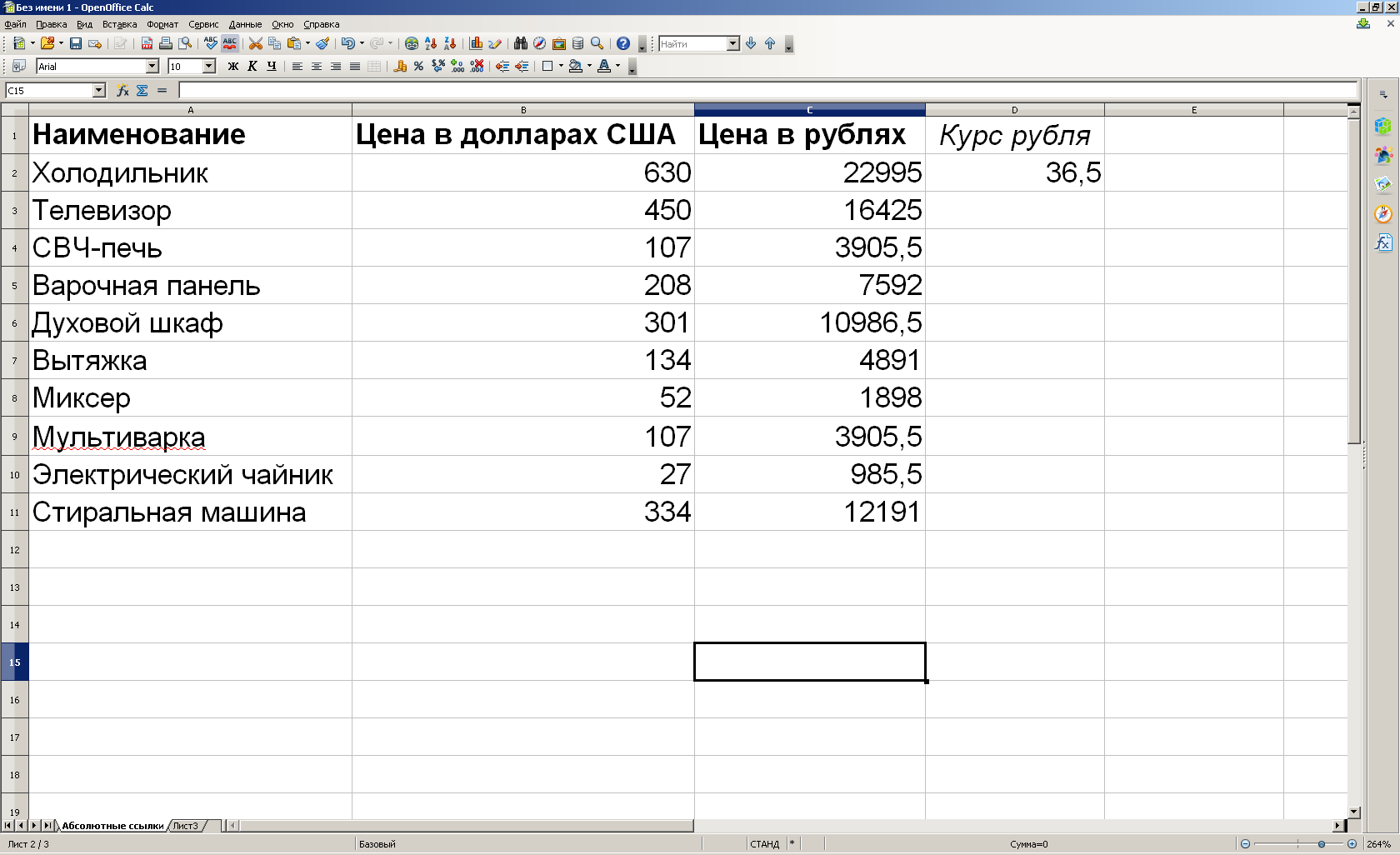Viewport: 1400px width, 855px height.
Task: Open Gallery icon in toolbar
Action: click(x=559, y=43)
